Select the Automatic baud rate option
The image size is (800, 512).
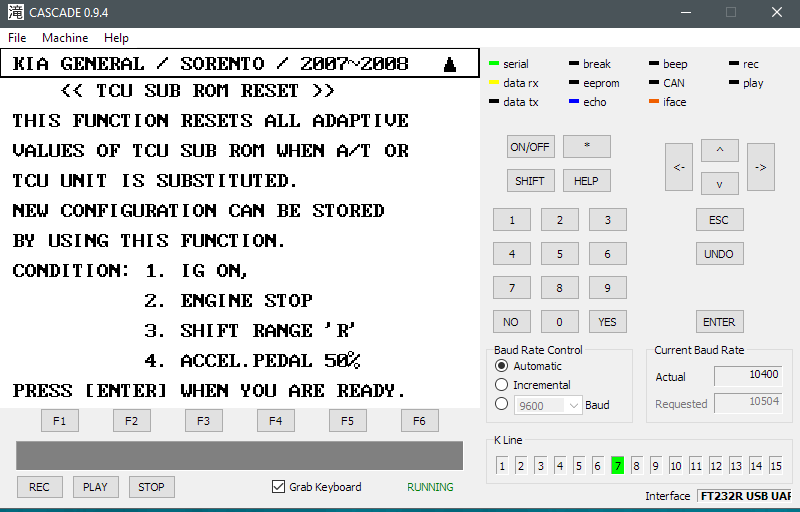coord(502,366)
